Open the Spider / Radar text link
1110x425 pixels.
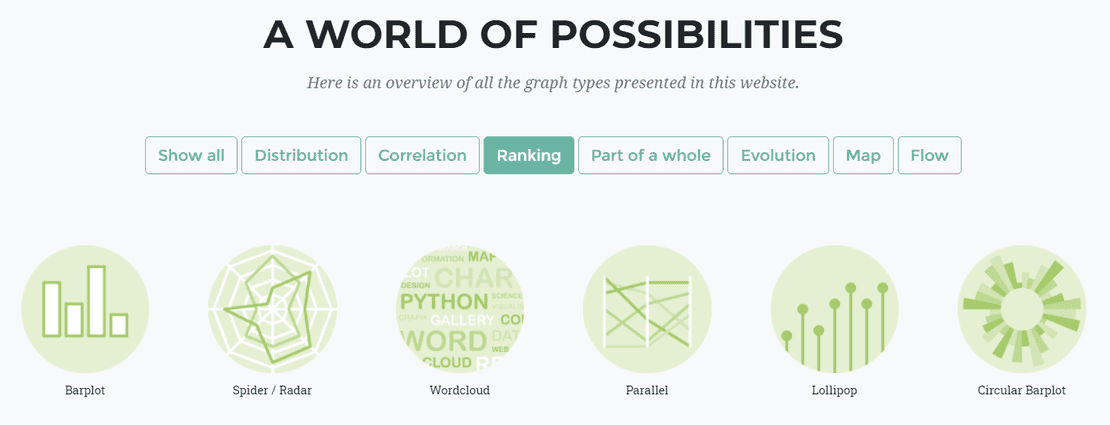pos(272,390)
